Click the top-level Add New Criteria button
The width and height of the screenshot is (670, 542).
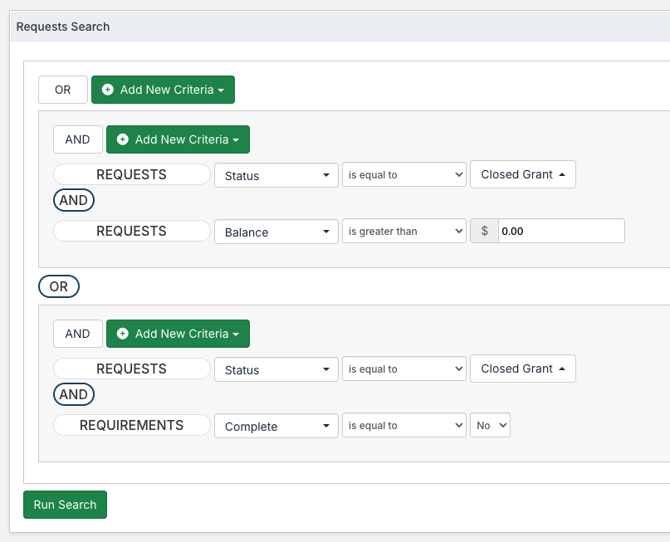pyautogui.click(x=163, y=90)
